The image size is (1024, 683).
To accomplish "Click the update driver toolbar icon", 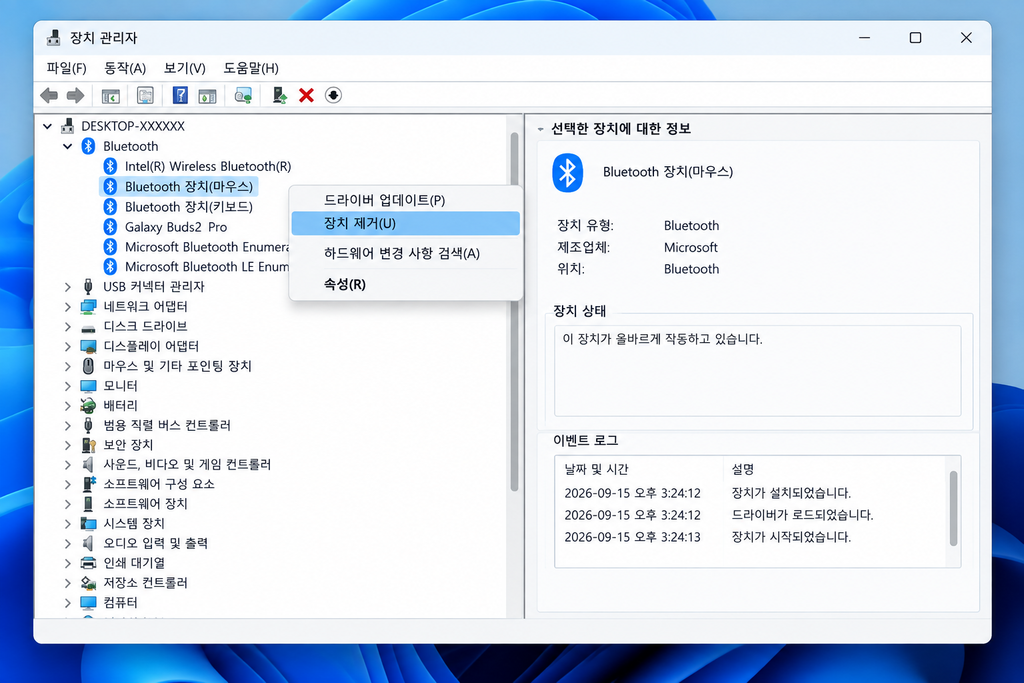I will pyautogui.click(x=280, y=95).
